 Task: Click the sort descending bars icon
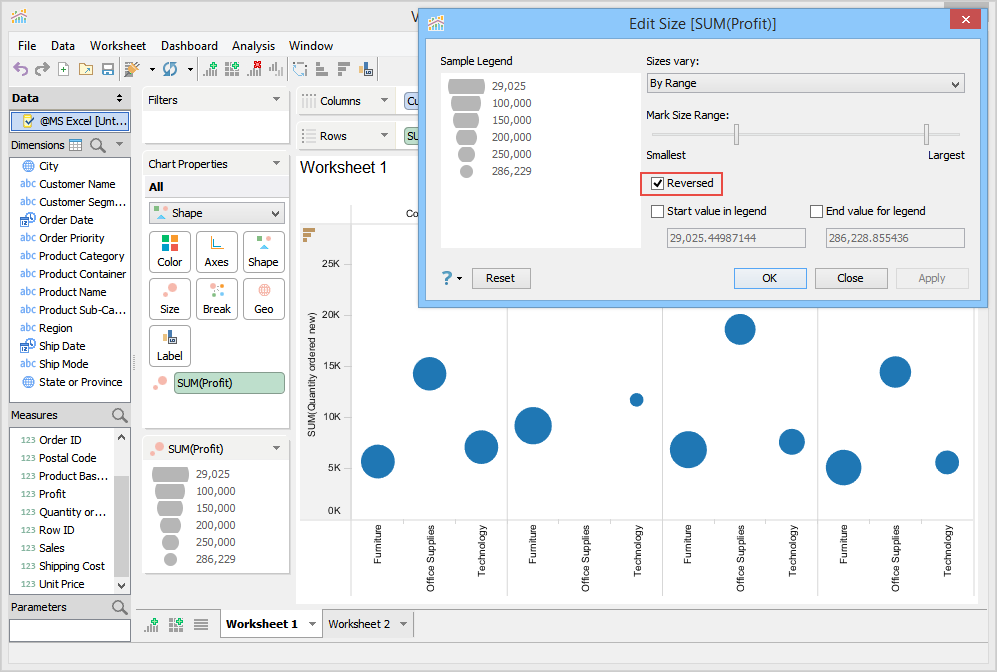tap(344, 69)
